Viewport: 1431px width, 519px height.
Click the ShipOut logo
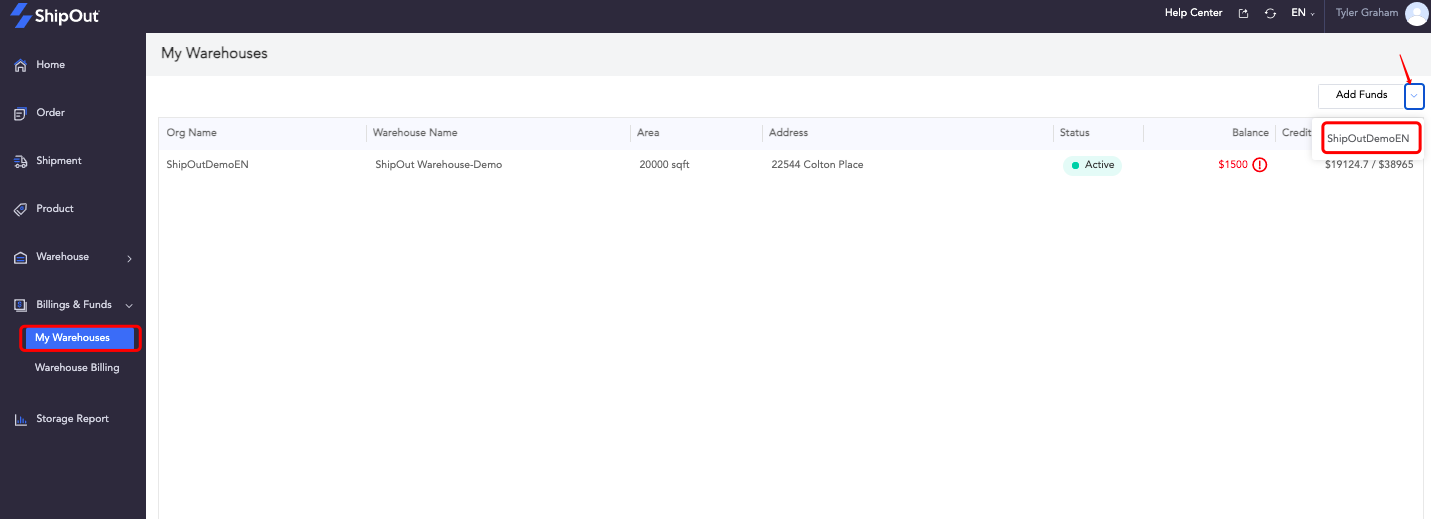[x=54, y=15]
